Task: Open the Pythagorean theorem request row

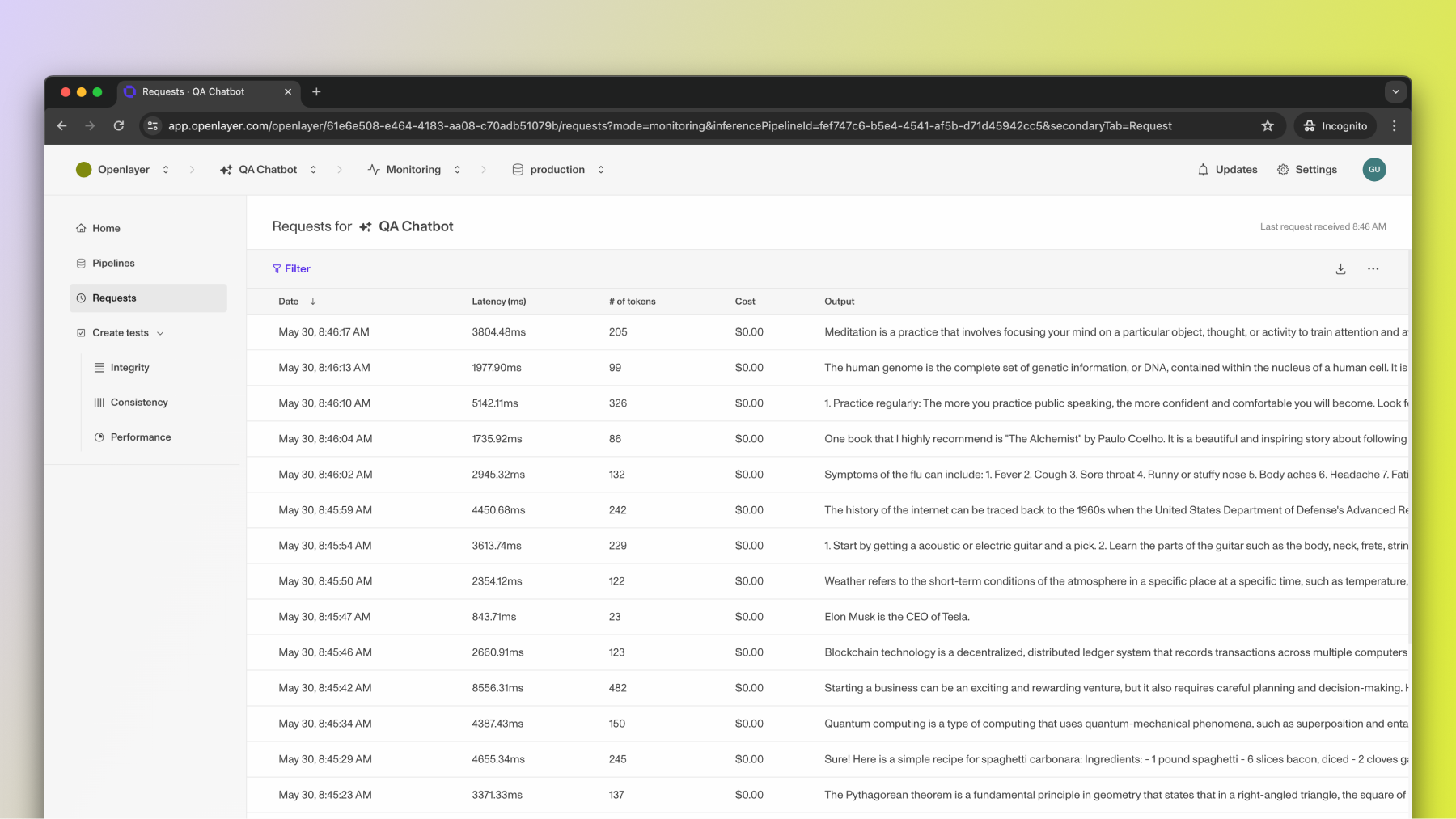Action: pos(828,794)
